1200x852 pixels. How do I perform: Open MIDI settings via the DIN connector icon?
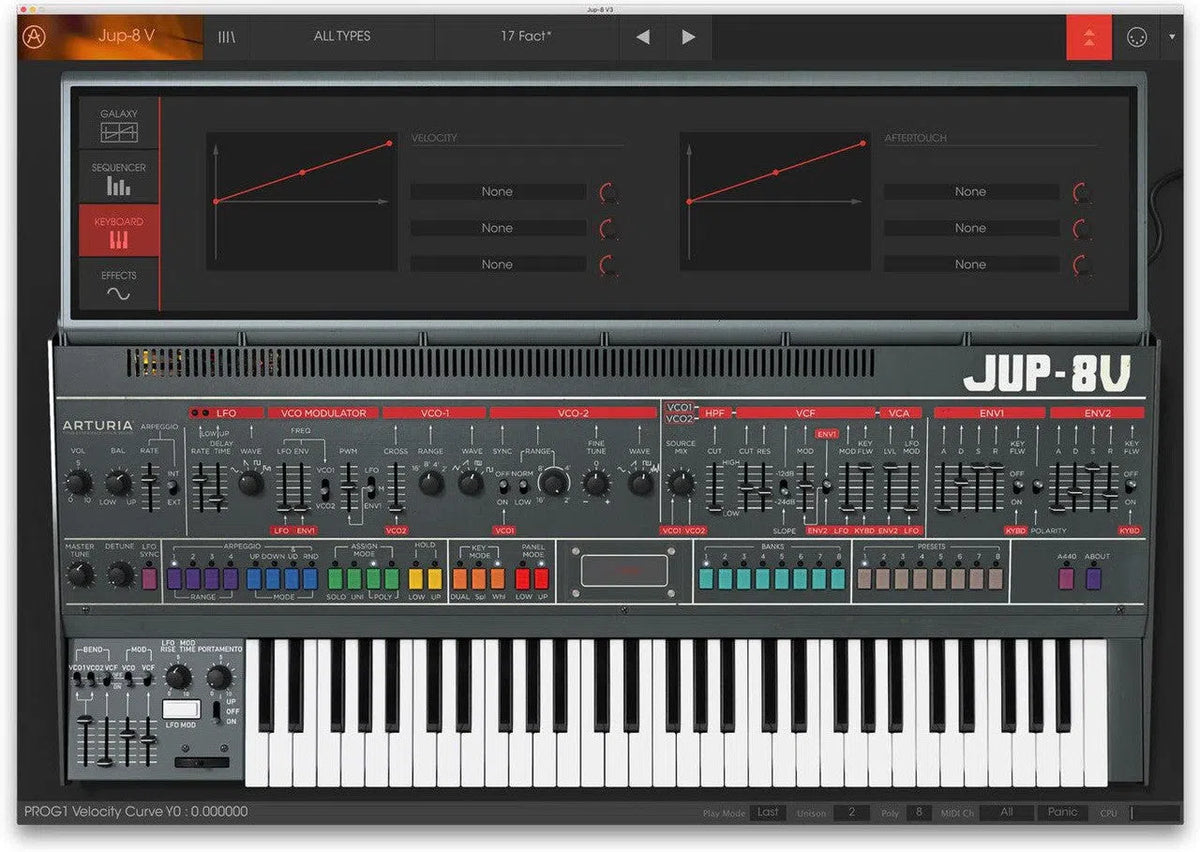(1138, 37)
